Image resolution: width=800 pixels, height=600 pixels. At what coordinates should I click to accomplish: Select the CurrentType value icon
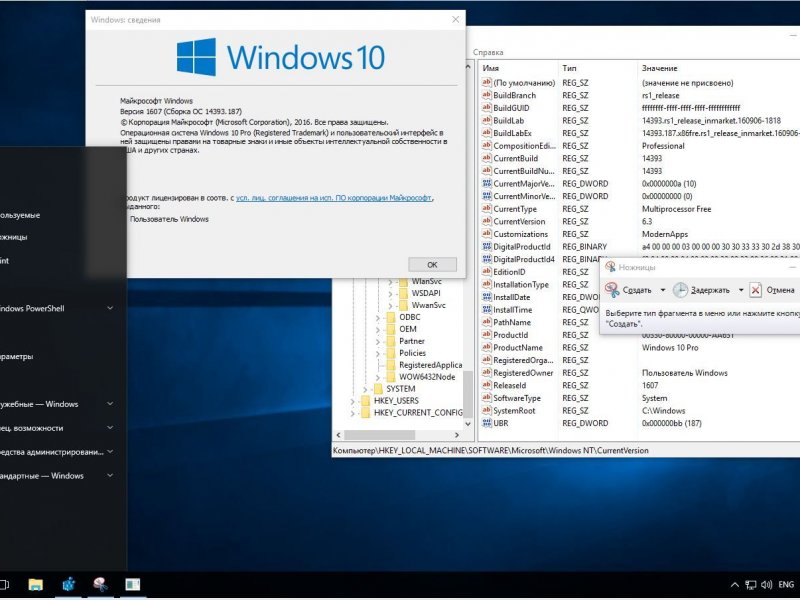486,209
